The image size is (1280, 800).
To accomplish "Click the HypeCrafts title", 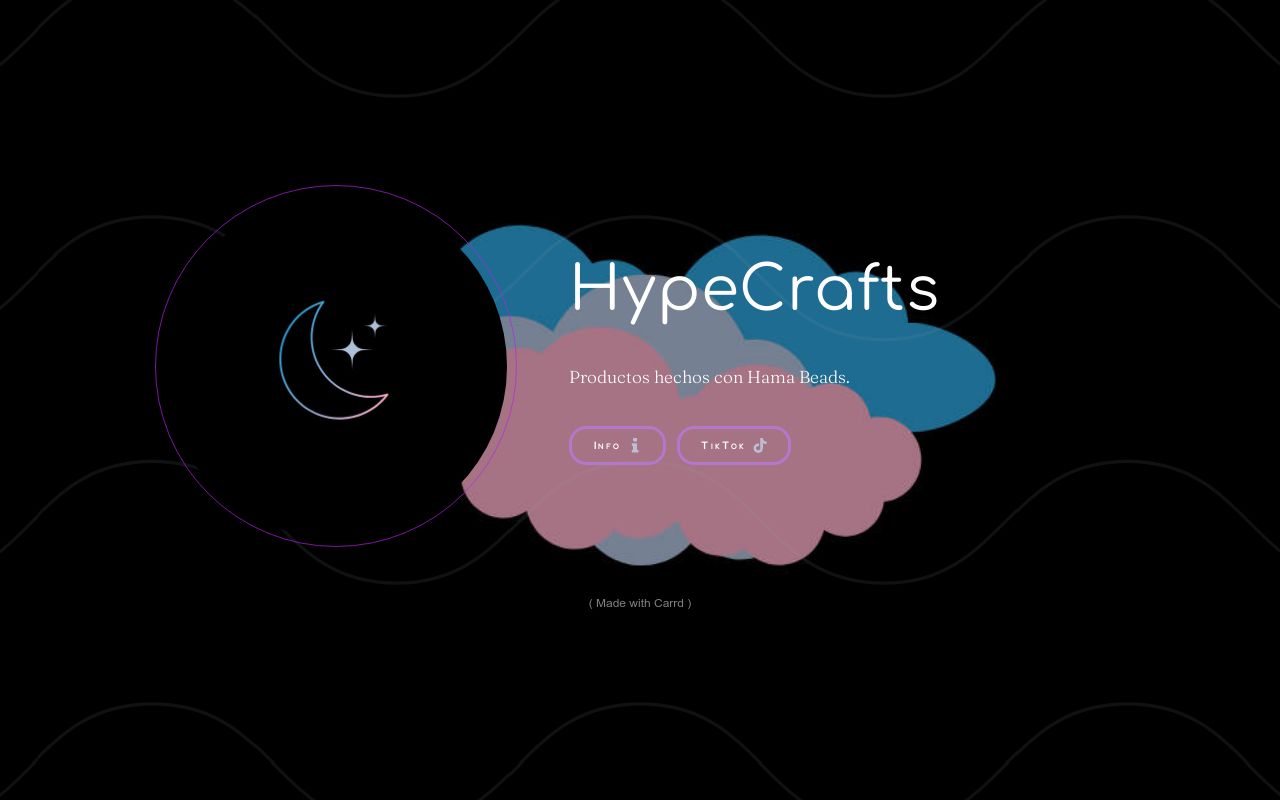I will [753, 288].
